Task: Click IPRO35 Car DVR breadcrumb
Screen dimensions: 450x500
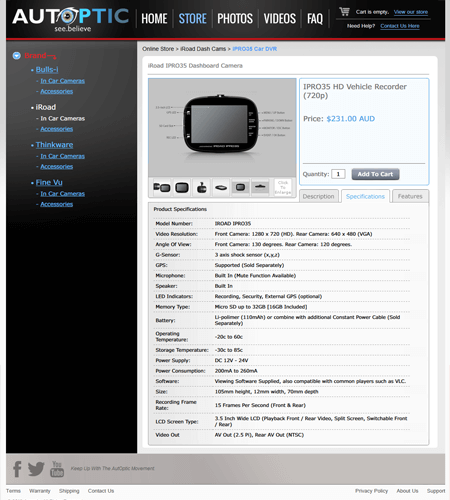Action: (255, 49)
